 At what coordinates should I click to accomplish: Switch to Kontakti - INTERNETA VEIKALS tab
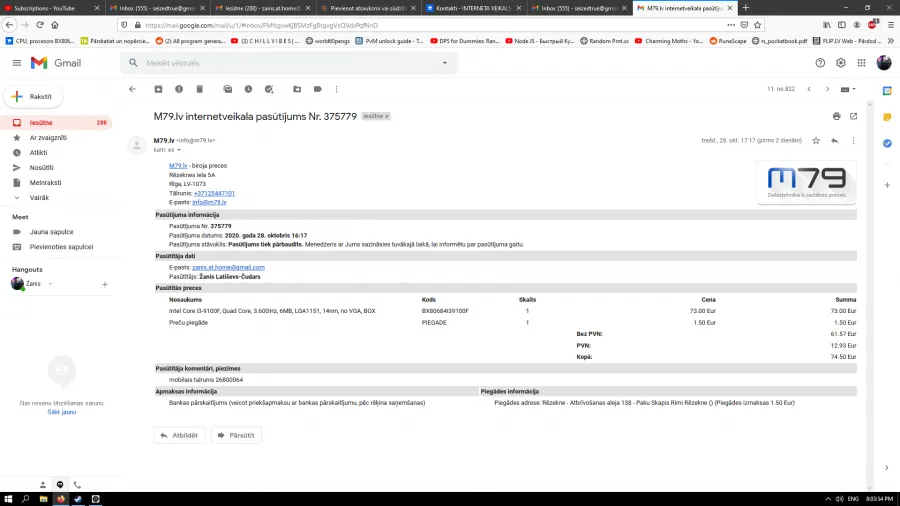(473, 8)
